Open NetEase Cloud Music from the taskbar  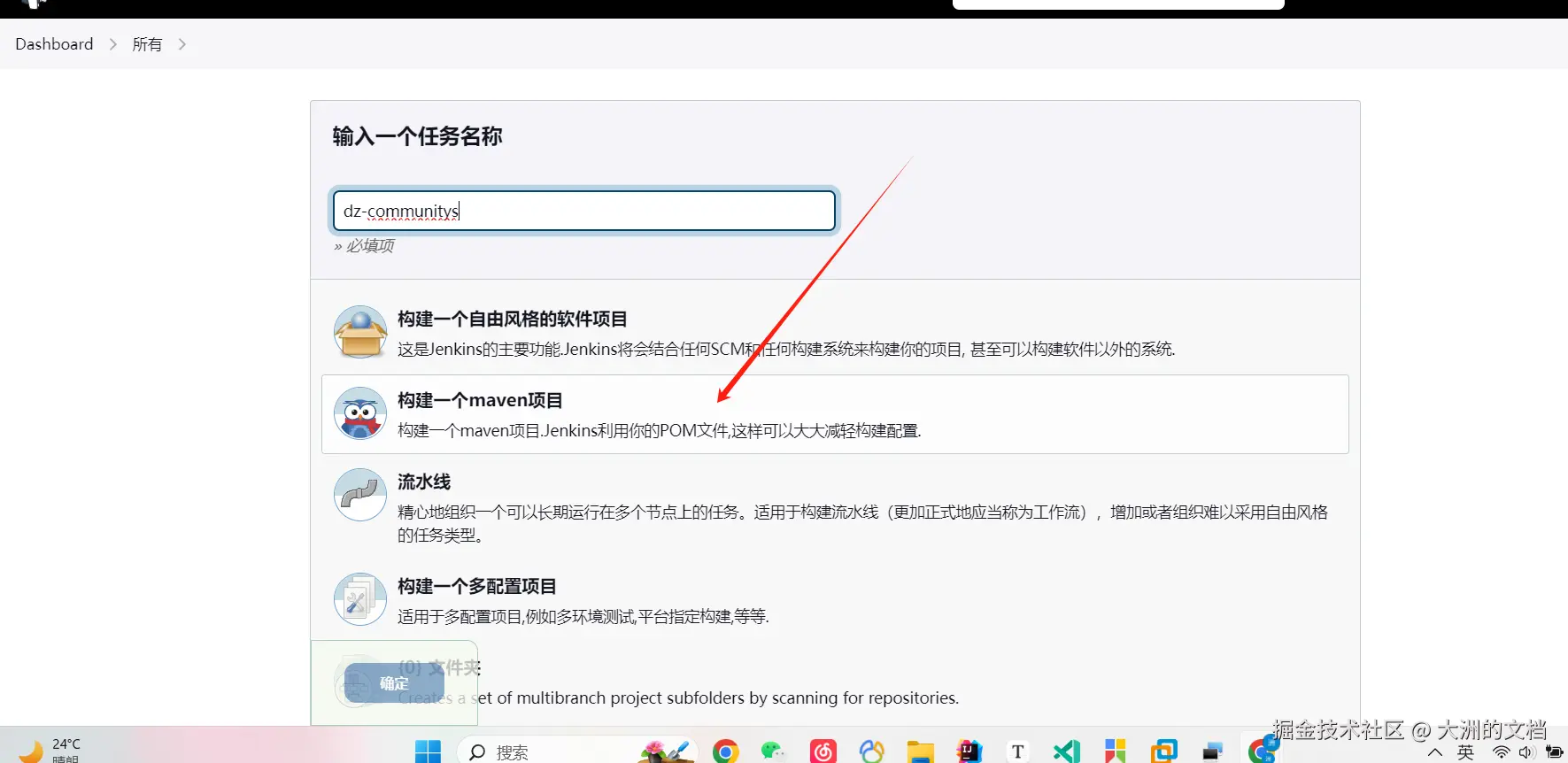(x=823, y=751)
